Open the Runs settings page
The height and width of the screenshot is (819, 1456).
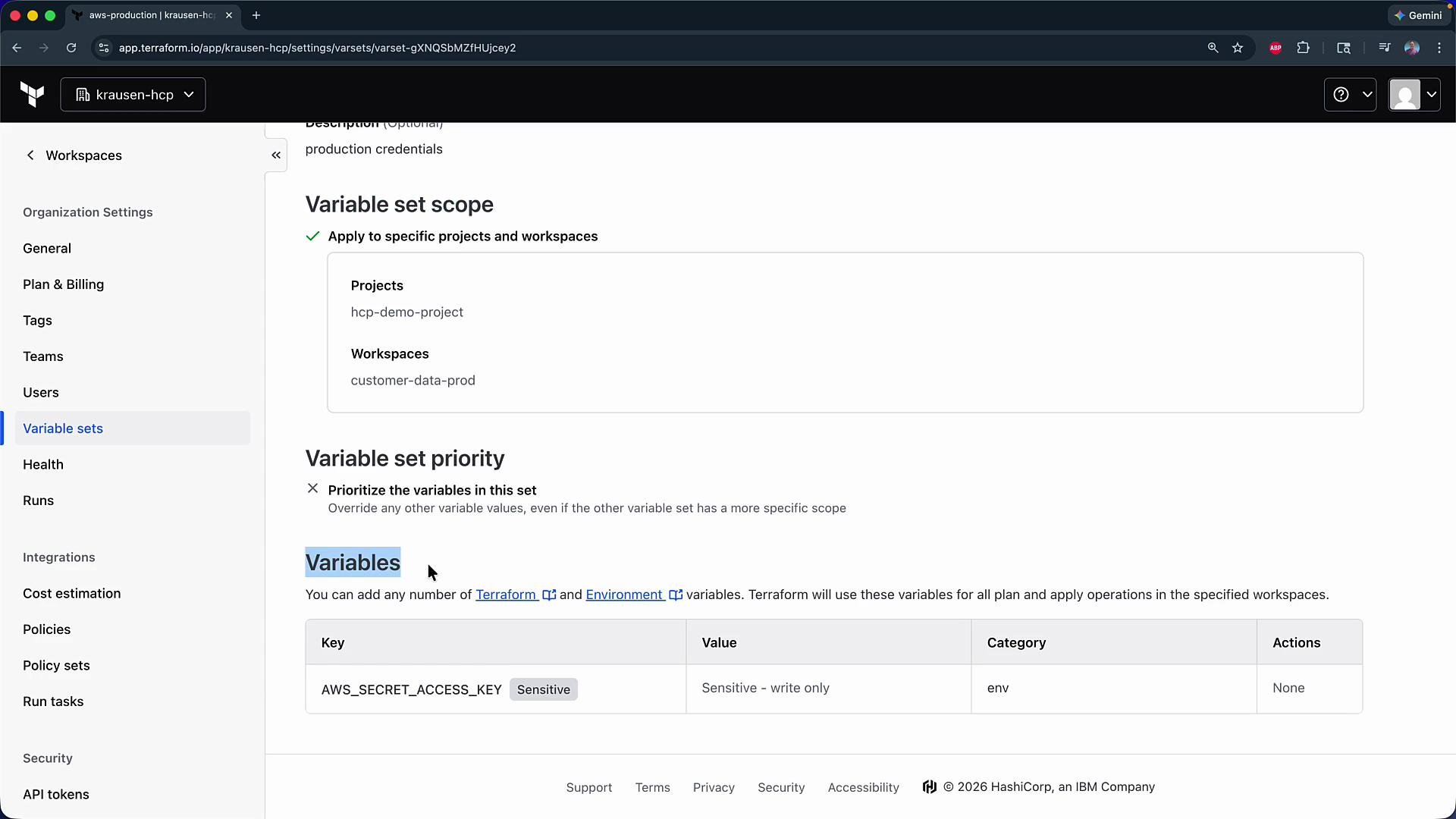pos(38,500)
